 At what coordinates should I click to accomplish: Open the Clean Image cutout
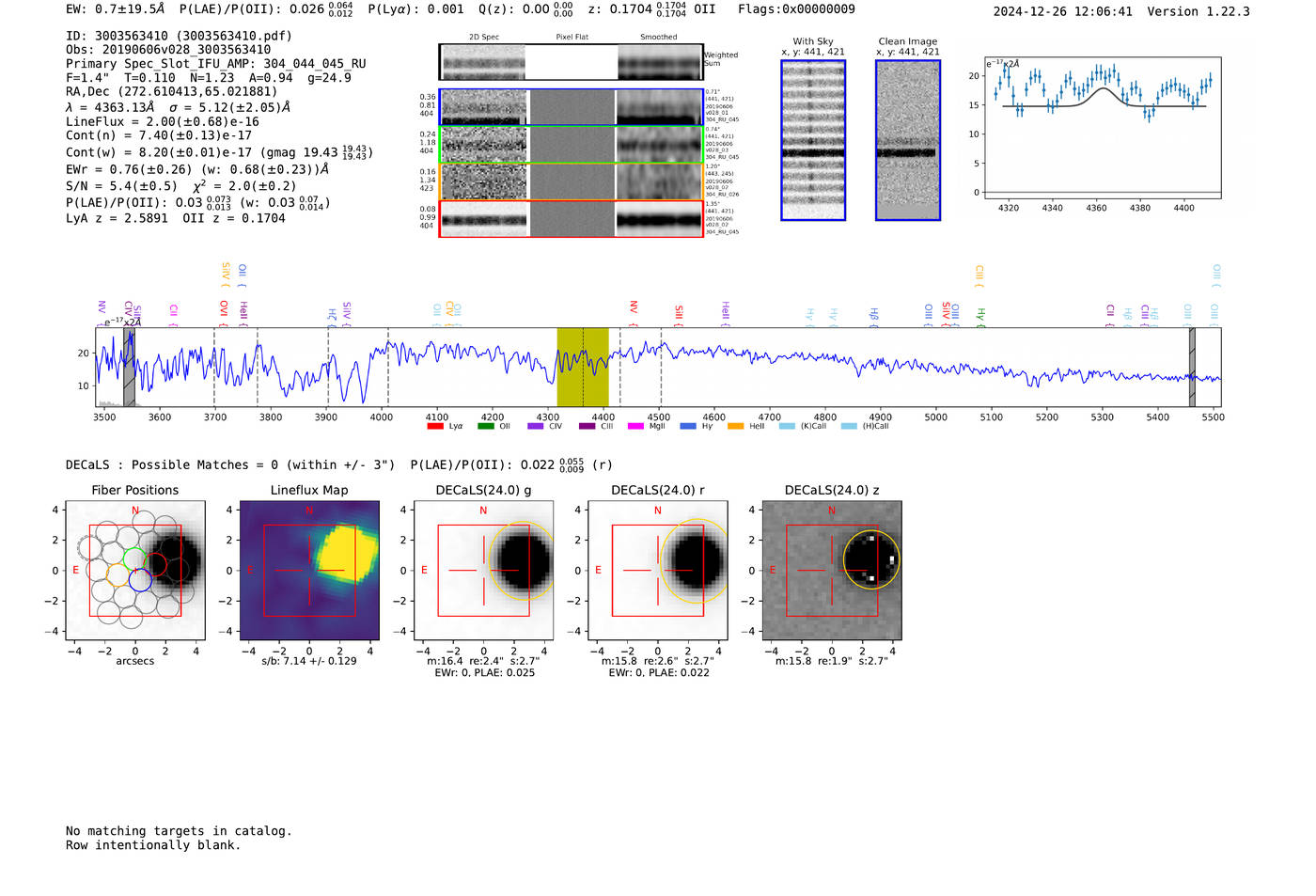point(908,140)
